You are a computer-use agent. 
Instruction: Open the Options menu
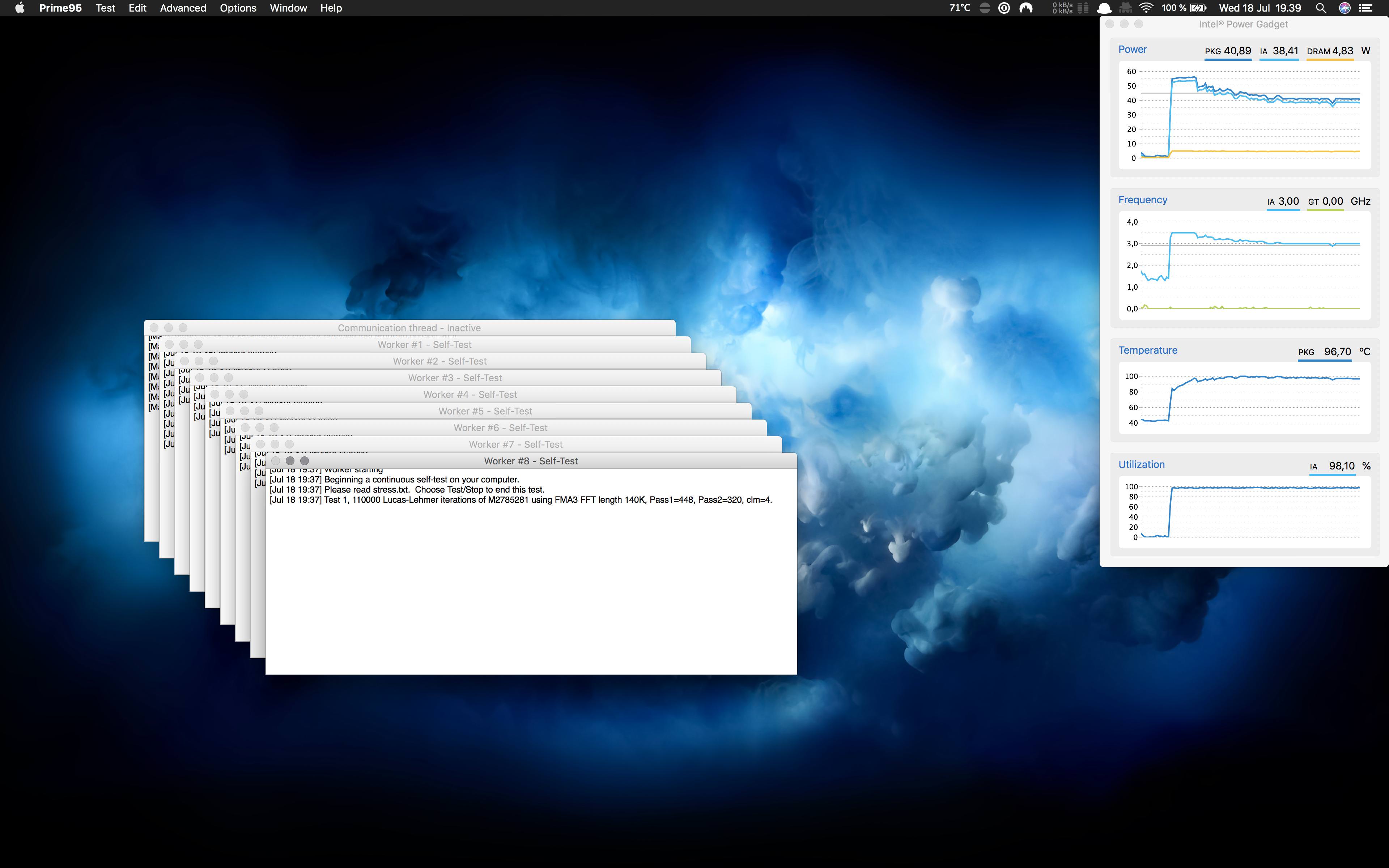[x=238, y=8]
